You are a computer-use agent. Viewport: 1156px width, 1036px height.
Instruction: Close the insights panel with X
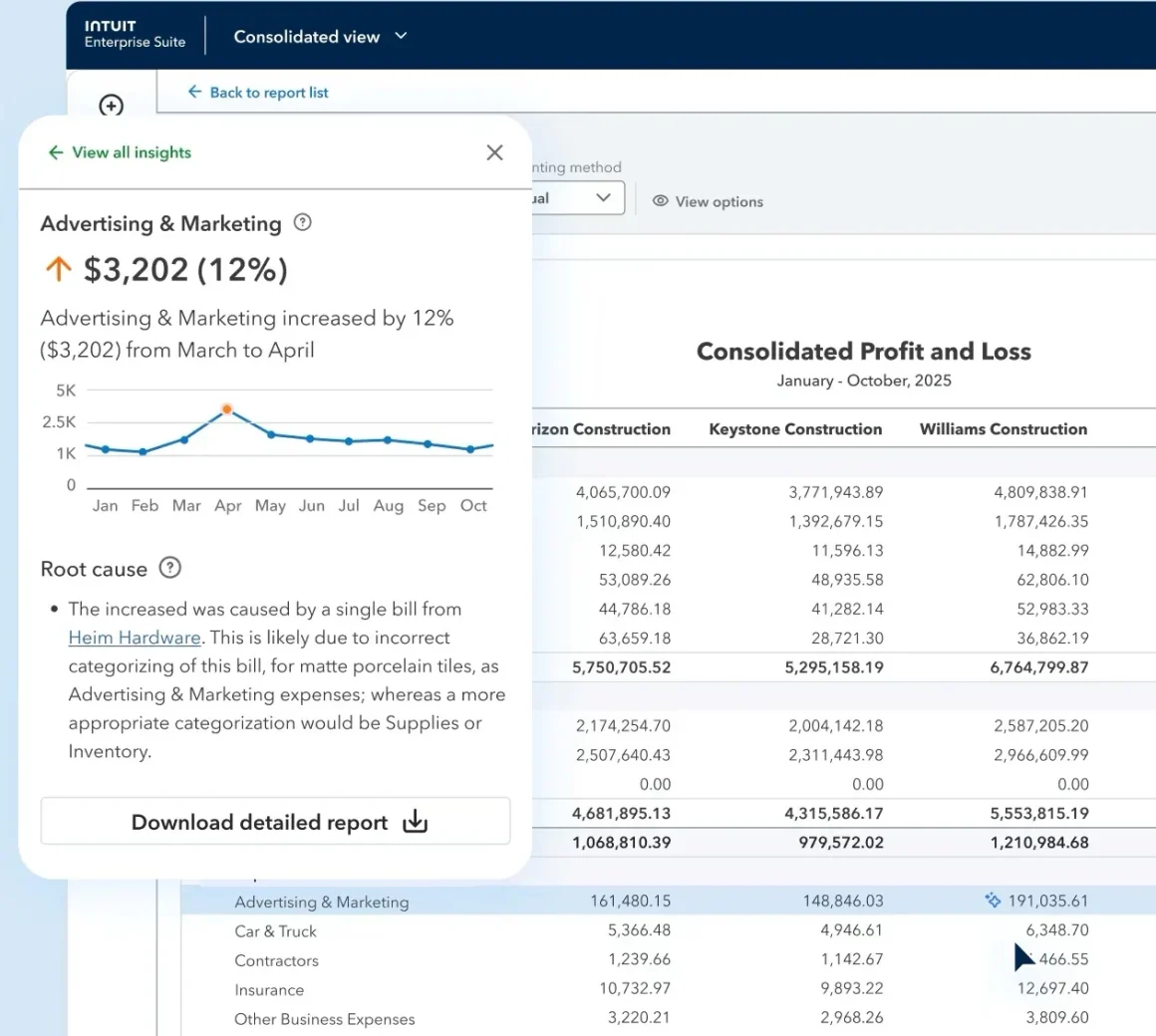pos(494,152)
